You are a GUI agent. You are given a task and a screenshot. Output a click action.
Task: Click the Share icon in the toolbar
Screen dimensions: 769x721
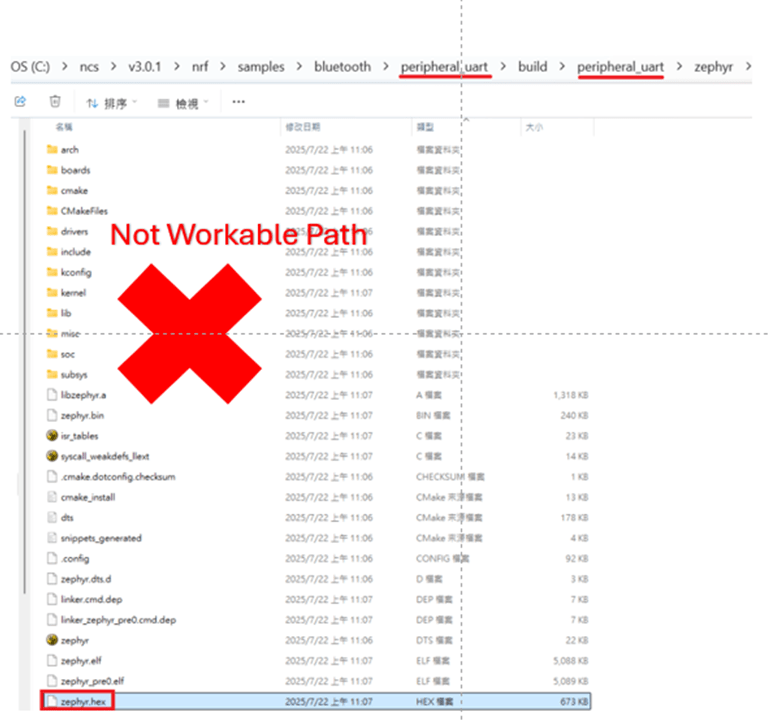point(20,102)
